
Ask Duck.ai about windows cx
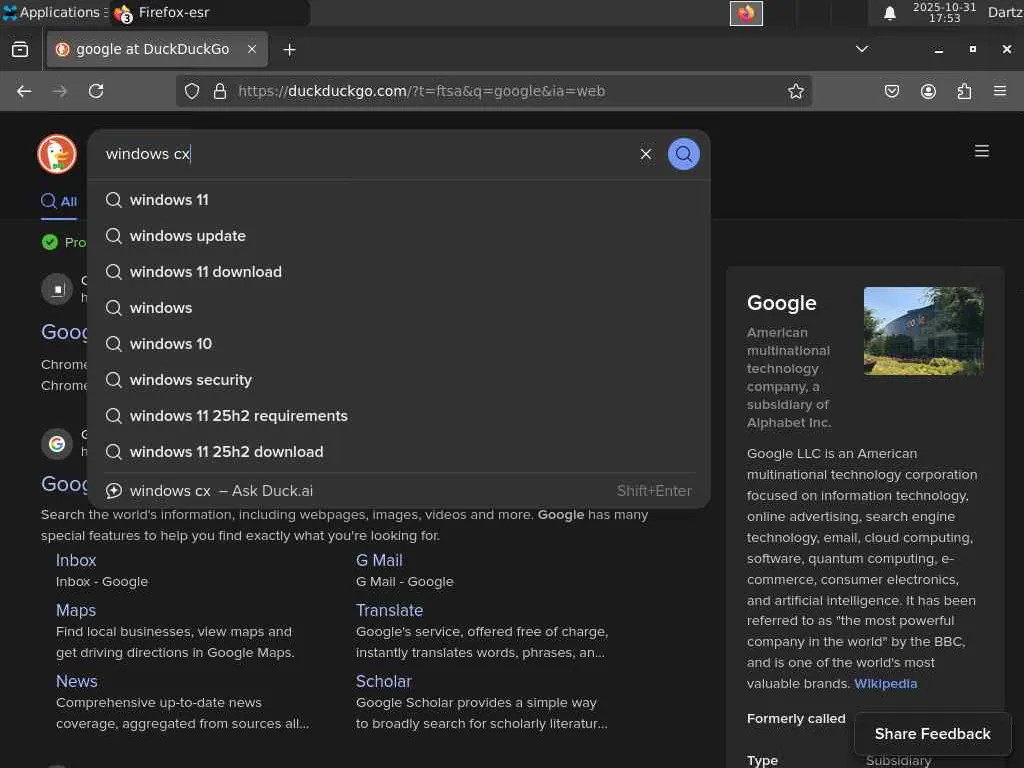coord(399,490)
